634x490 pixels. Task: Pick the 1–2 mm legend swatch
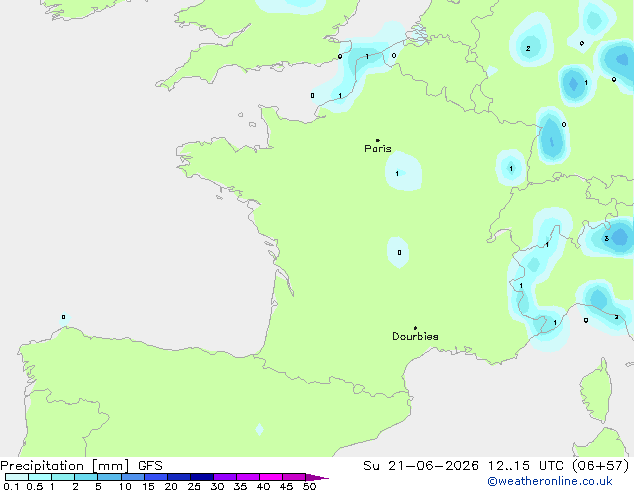[x=63, y=477]
